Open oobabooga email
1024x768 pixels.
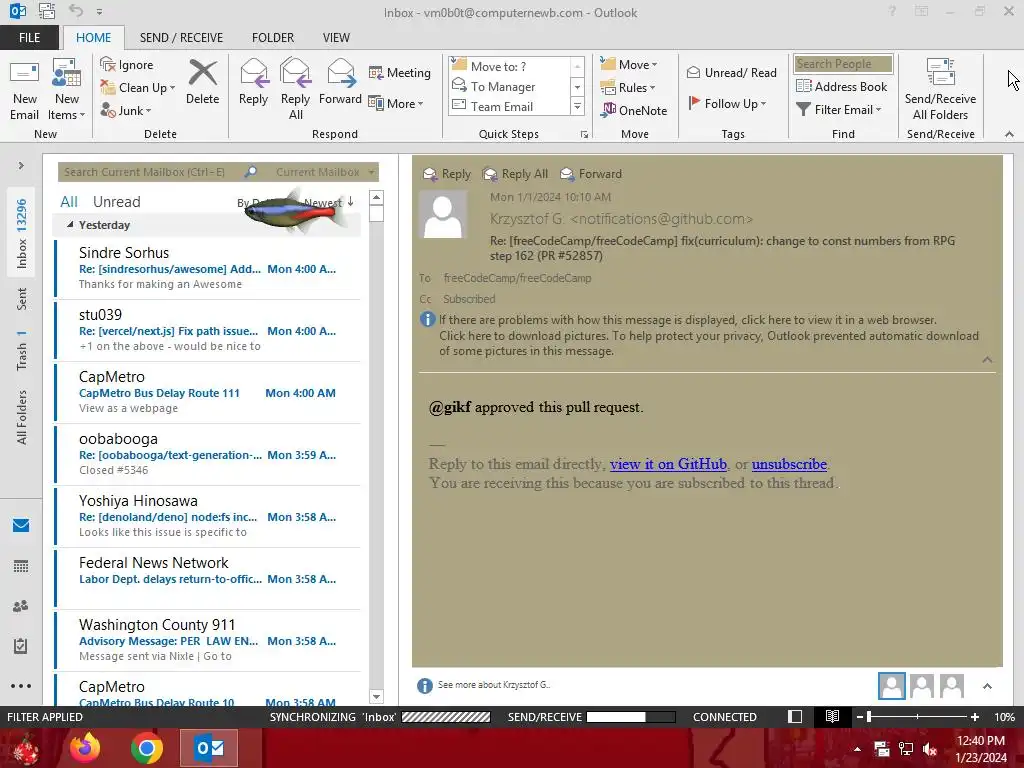tap(208, 454)
